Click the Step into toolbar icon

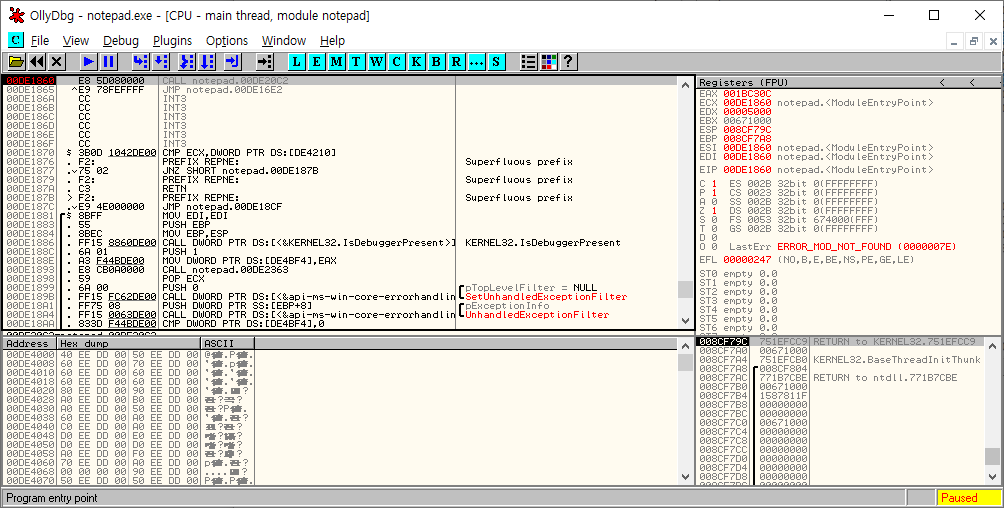pyautogui.click(x=140, y=61)
